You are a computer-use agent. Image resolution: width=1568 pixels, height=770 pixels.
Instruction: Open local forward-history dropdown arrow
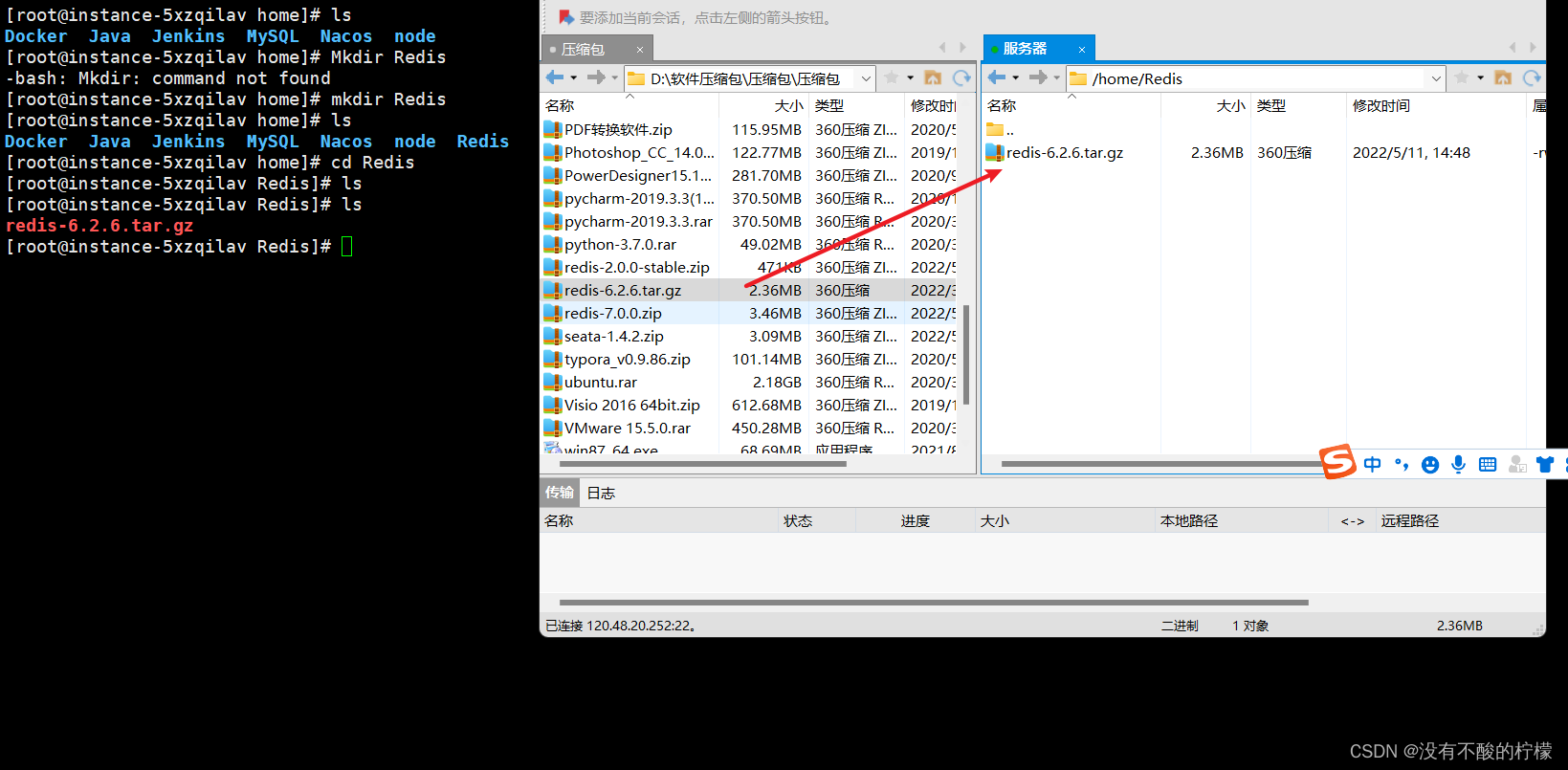[x=614, y=78]
